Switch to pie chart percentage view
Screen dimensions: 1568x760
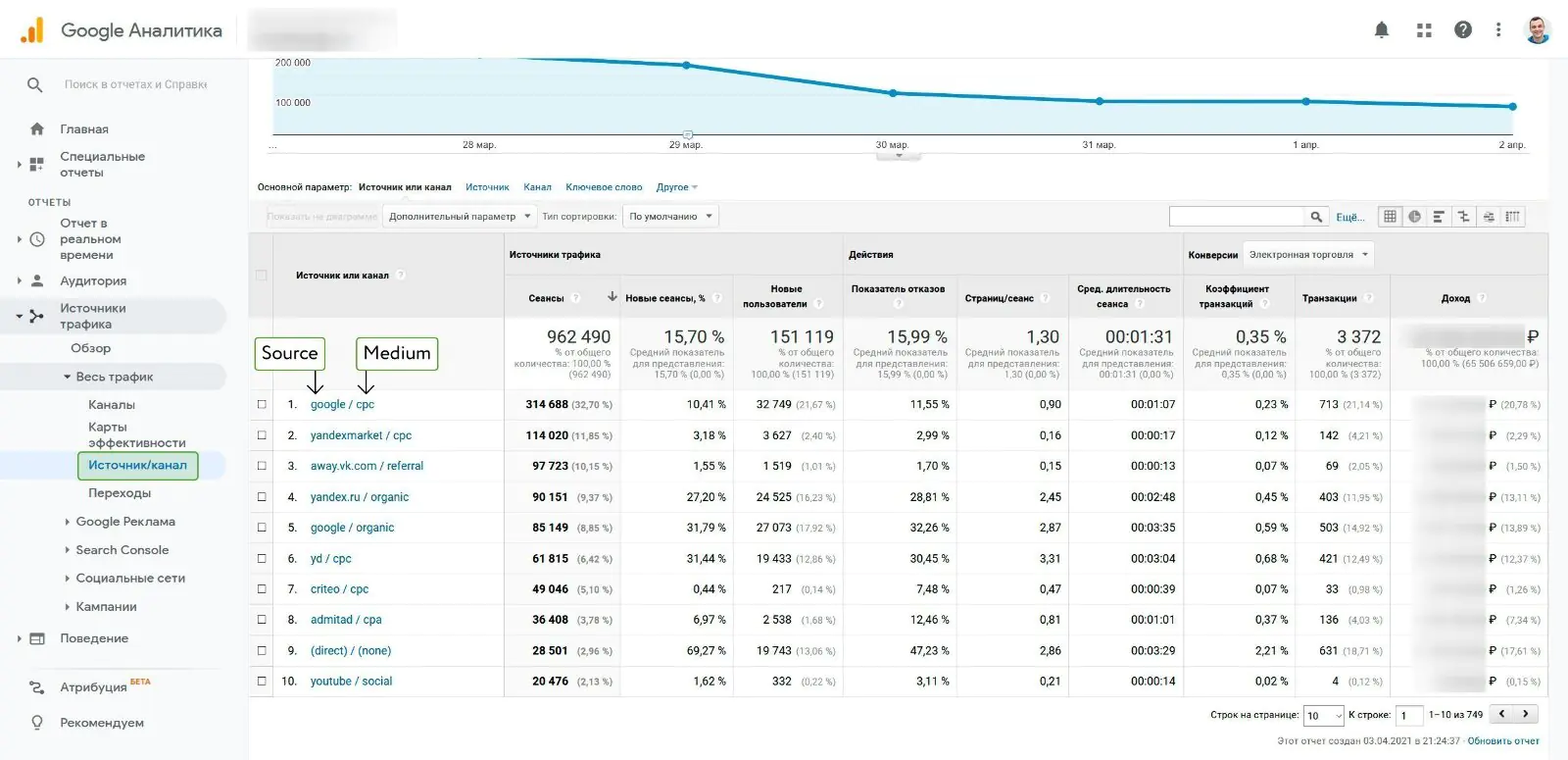tap(1414, 217)
